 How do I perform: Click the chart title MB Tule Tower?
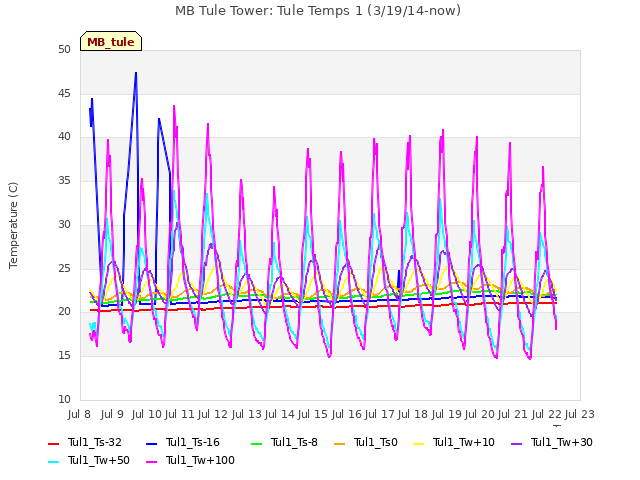tap(318, 10)
